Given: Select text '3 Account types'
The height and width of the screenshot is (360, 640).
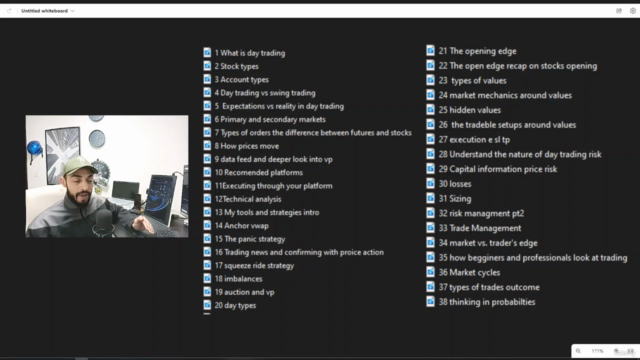Looking at the screenshot, I should pyautogui.click(x=242, y=79).
